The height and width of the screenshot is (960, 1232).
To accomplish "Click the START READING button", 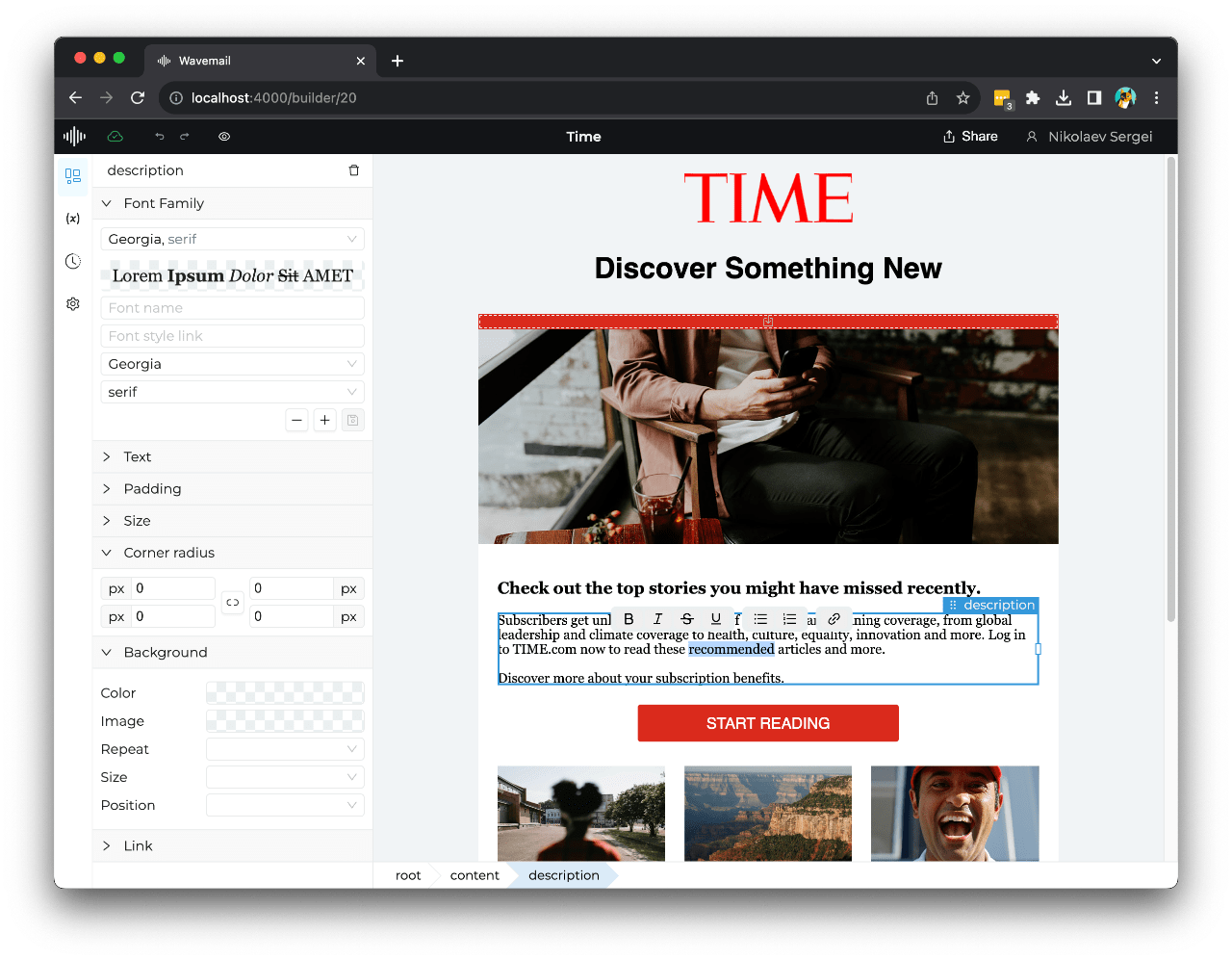I will 768,723.
